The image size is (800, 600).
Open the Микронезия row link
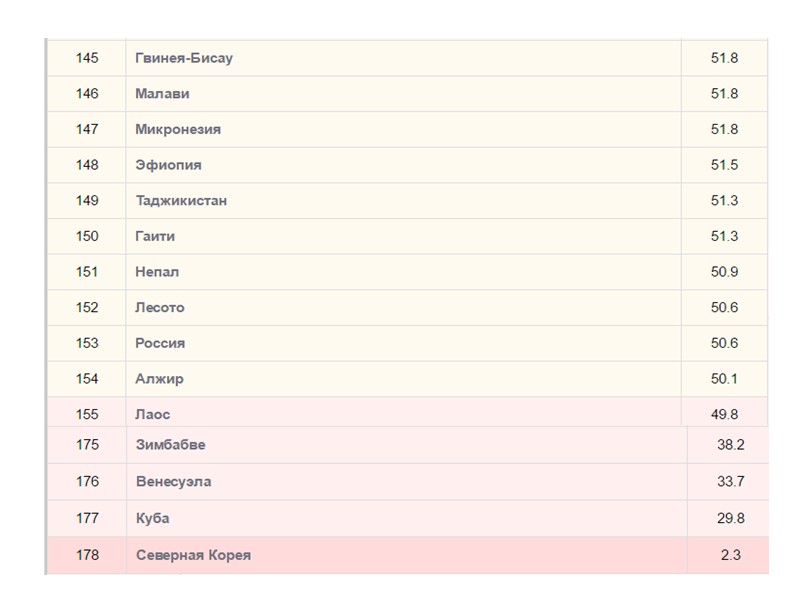click(178, 129)
